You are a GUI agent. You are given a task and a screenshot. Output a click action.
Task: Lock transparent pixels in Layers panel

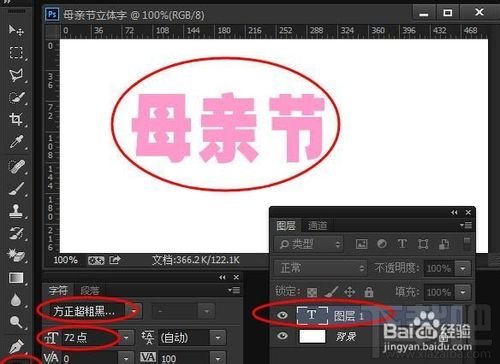coord(312,292)
